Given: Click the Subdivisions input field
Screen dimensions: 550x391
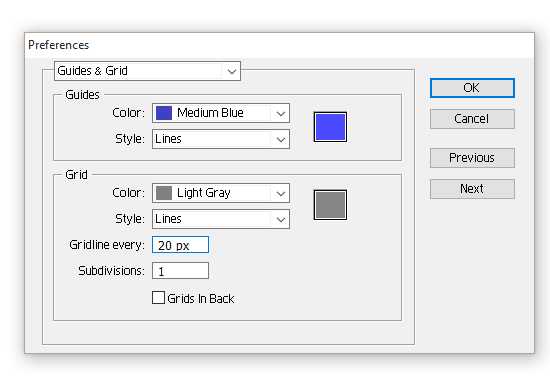Looking at the screenshot, I should (180, 271).
